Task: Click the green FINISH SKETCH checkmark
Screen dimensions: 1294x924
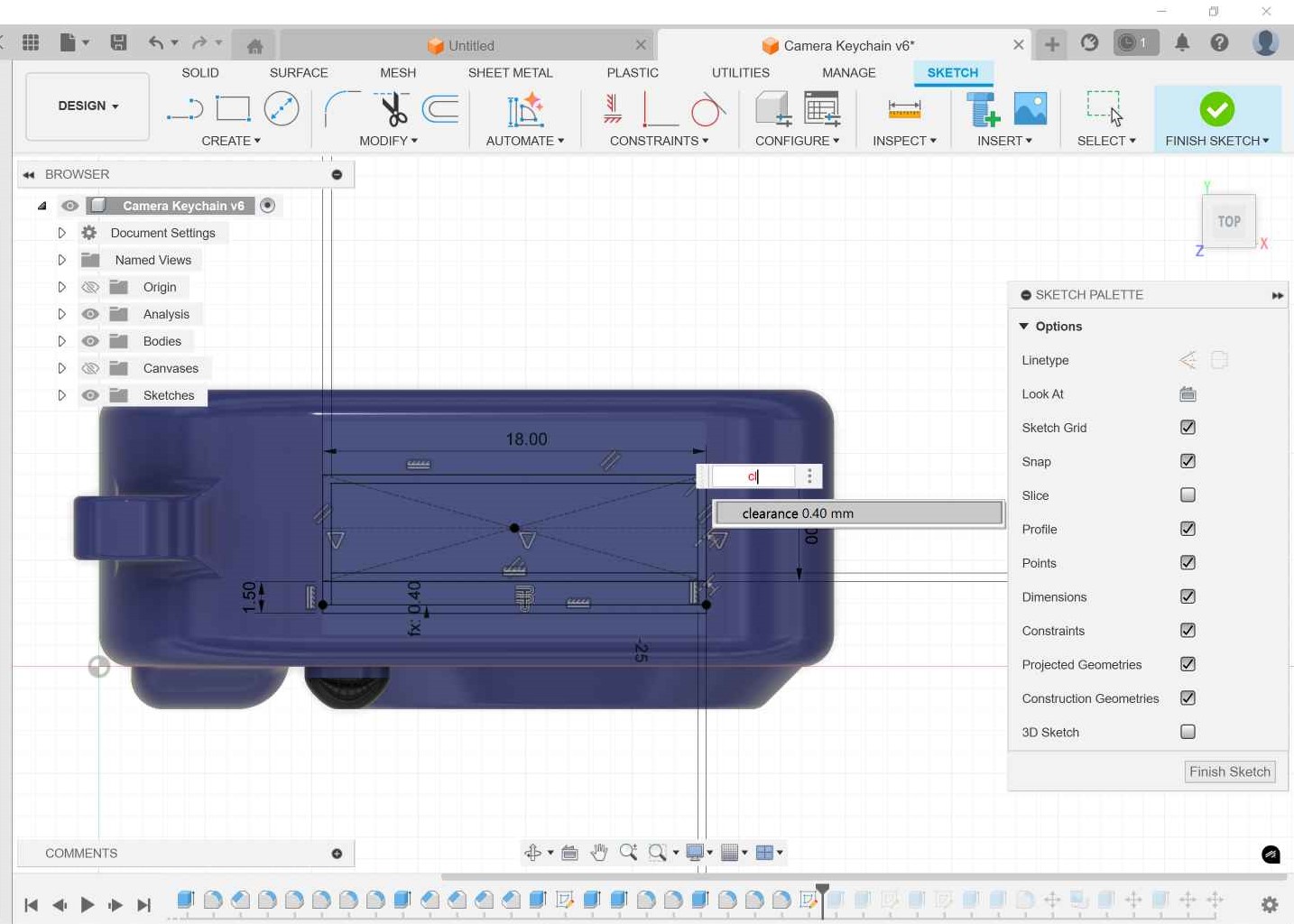Action: click(x=1217, y=109)
